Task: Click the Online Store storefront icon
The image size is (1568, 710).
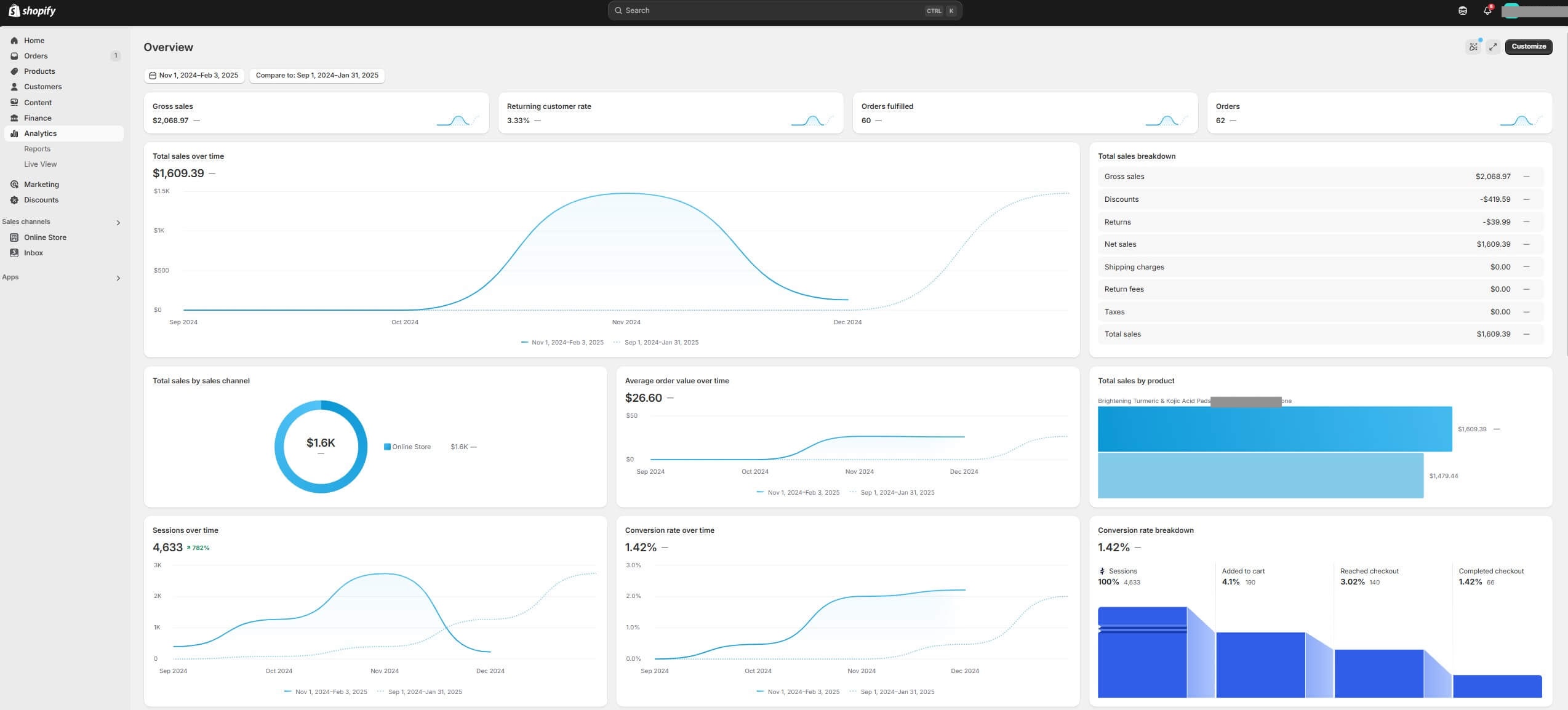Action: coord(14,237)
